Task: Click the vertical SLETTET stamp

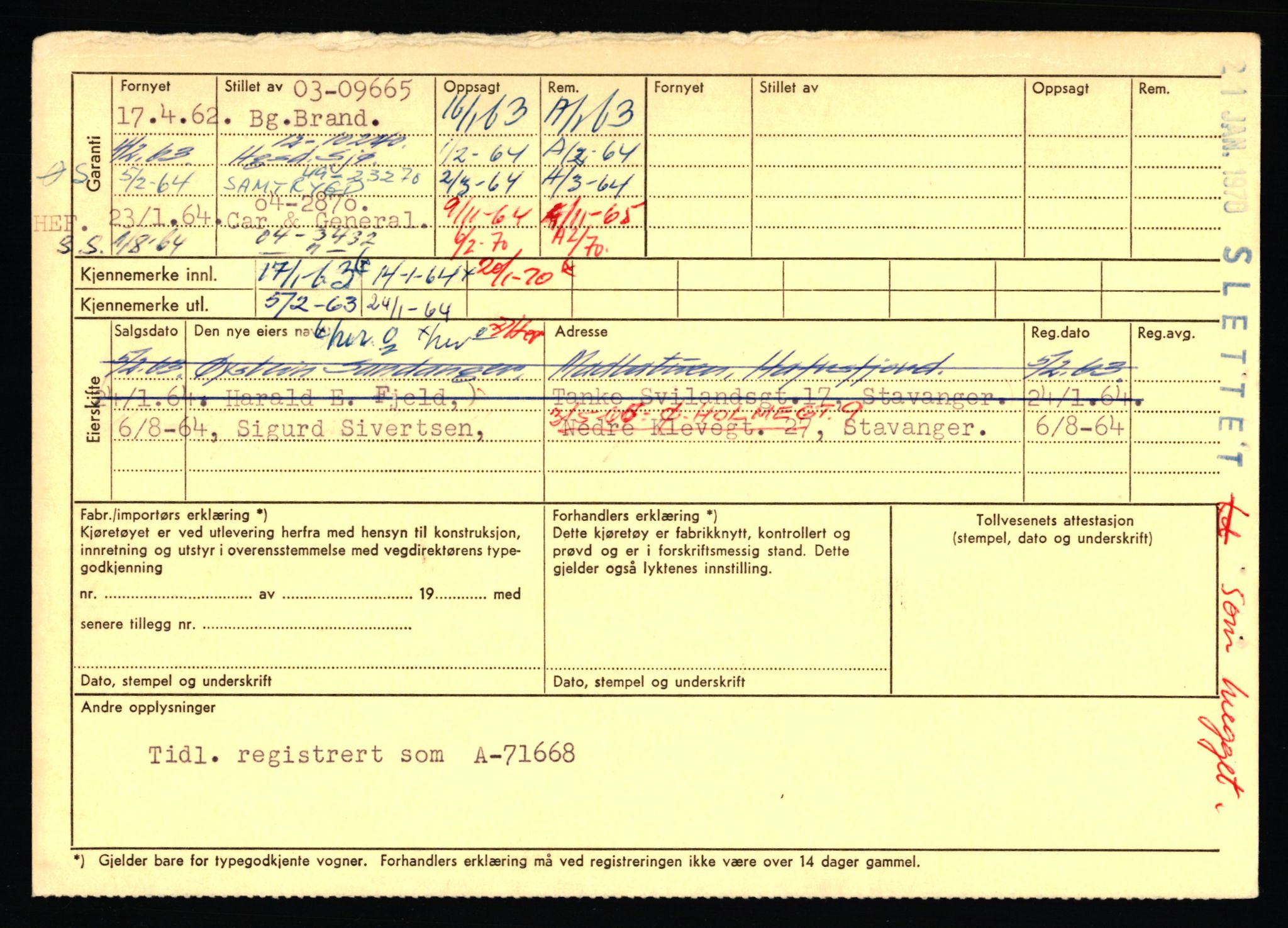Action: (1235, 357)
